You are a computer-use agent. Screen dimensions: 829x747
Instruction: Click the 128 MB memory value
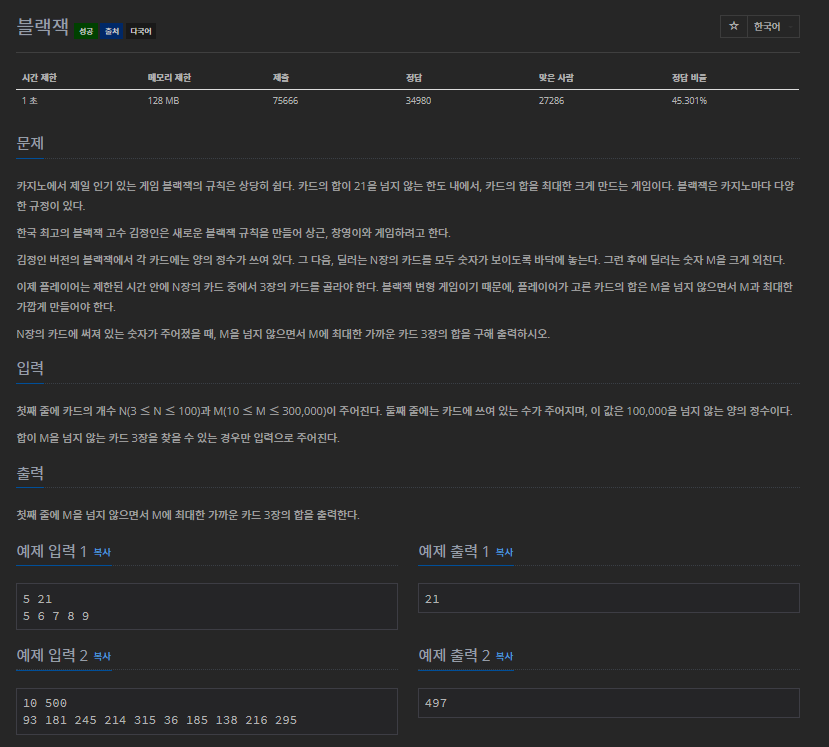coord(163,100)
